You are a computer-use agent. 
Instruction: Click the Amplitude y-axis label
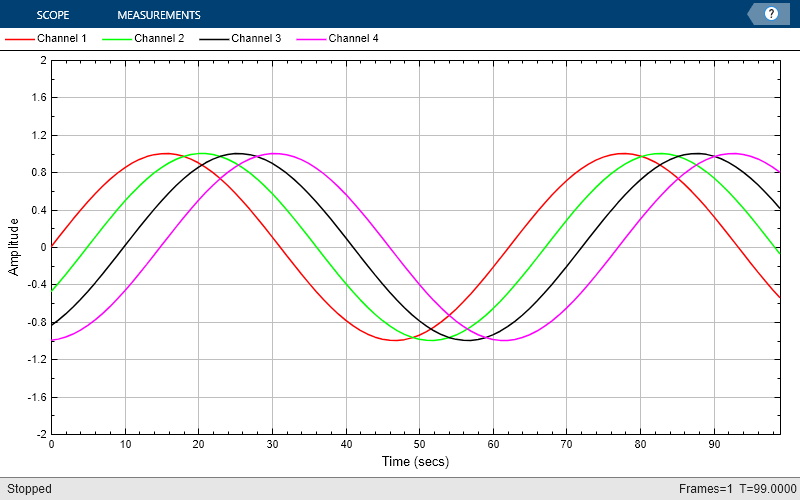point(14,247)
